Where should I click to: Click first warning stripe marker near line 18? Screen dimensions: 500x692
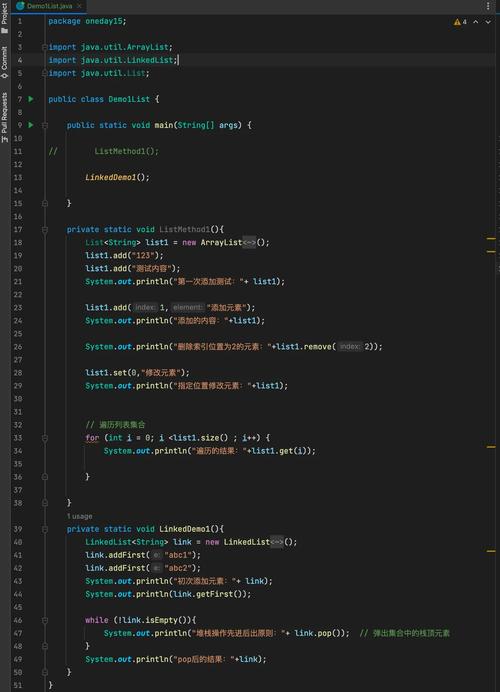(491, 238)
